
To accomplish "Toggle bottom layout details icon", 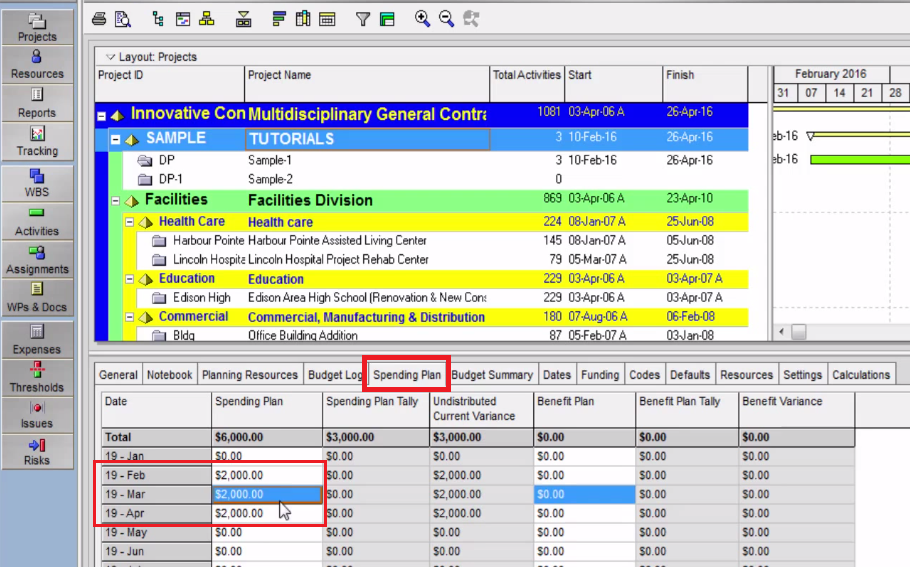I will pos(243,19).
